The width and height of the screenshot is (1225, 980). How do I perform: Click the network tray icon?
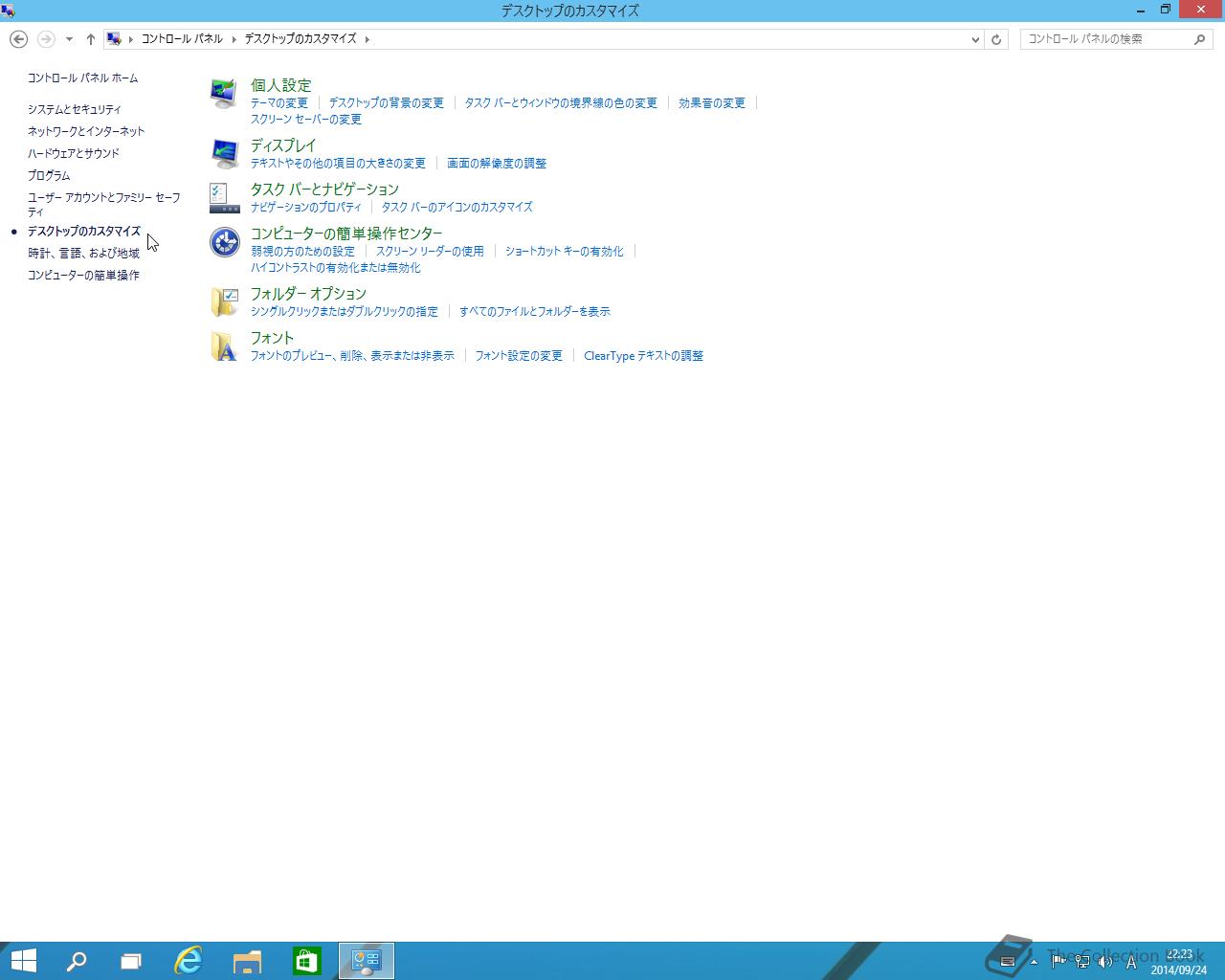[x=1082, y=962]
